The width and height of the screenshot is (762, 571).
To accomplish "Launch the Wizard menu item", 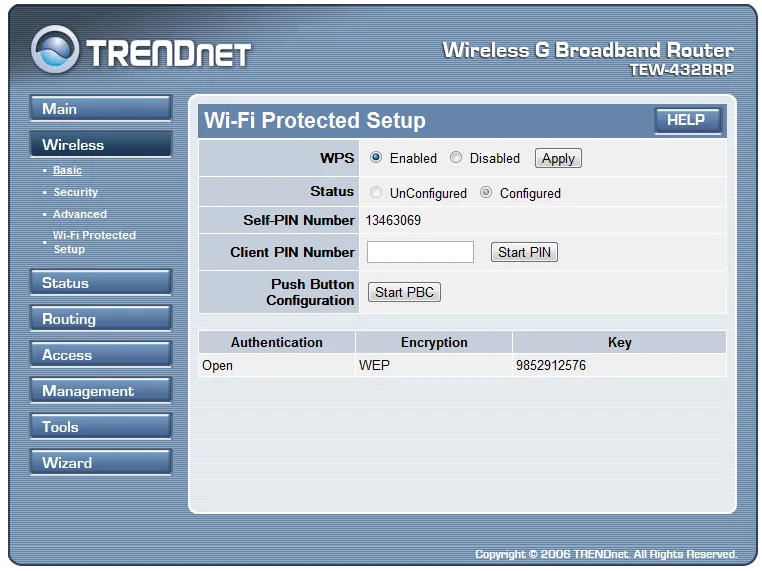I will [x=100, y=463].
